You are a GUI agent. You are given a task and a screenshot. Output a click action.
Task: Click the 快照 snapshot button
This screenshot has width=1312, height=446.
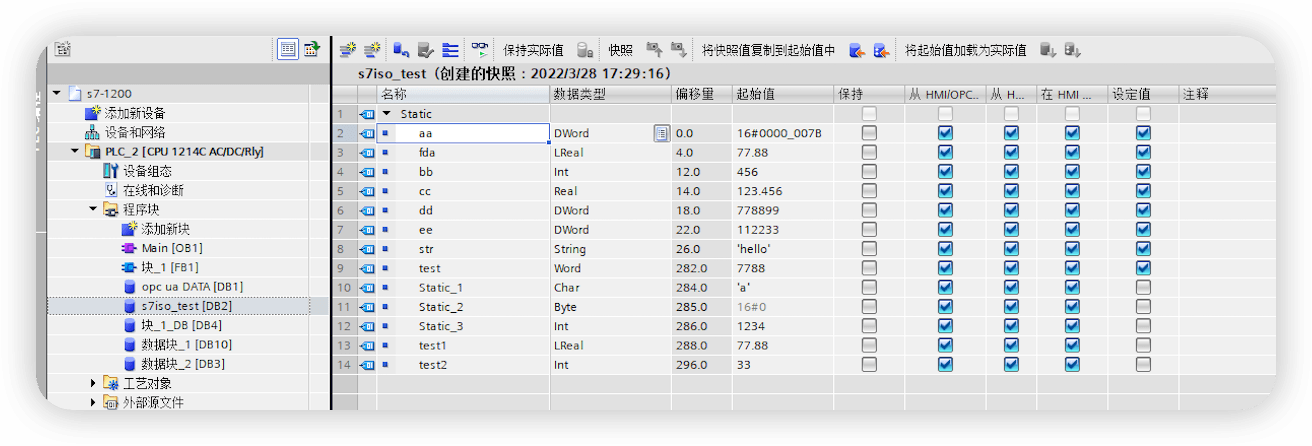tap(620, 50)
